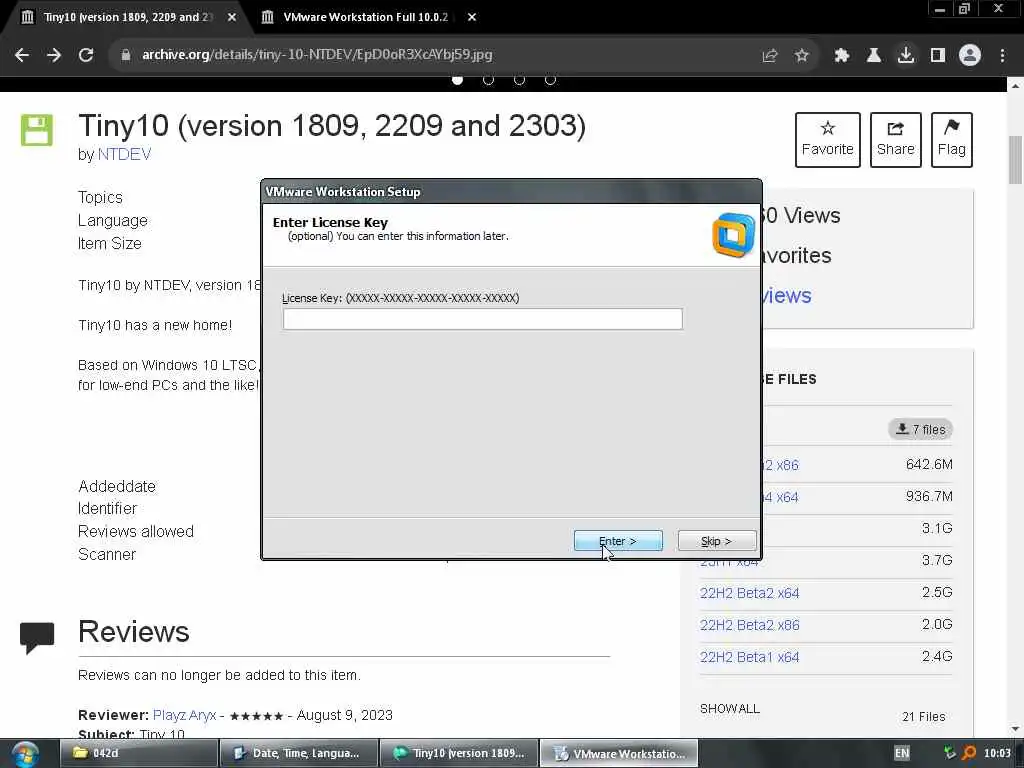Bookmark this page with the star icon

click(x=802, y=56)
